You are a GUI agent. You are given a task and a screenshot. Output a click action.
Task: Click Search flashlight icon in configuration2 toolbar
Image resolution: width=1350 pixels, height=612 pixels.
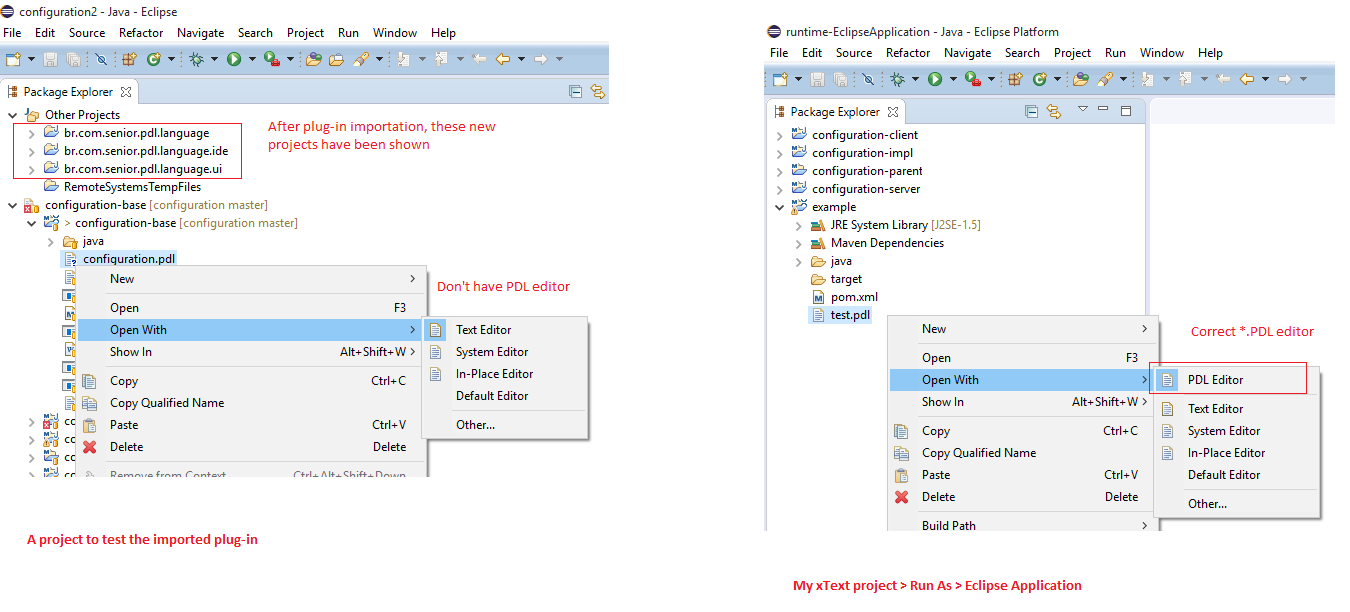tap(360, 59)
